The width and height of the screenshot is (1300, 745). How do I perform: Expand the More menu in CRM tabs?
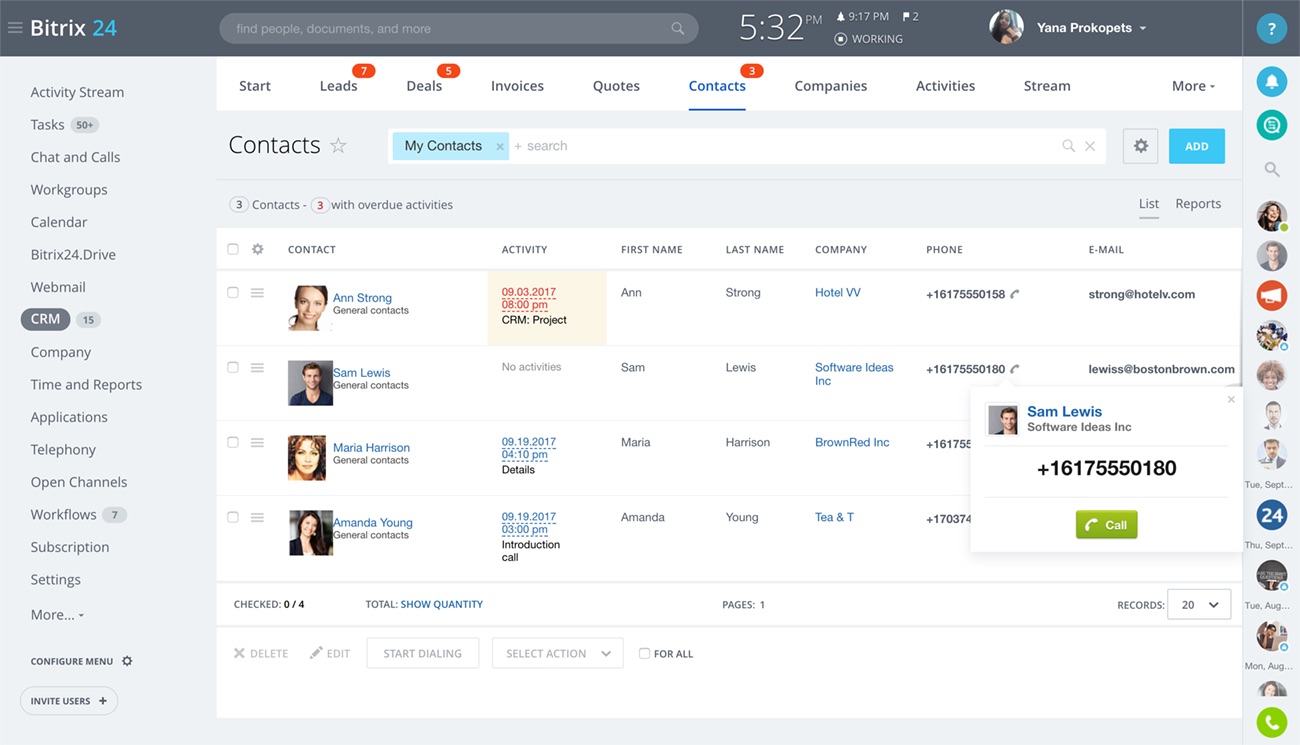pyautogui.click(x=1192, y=86)
